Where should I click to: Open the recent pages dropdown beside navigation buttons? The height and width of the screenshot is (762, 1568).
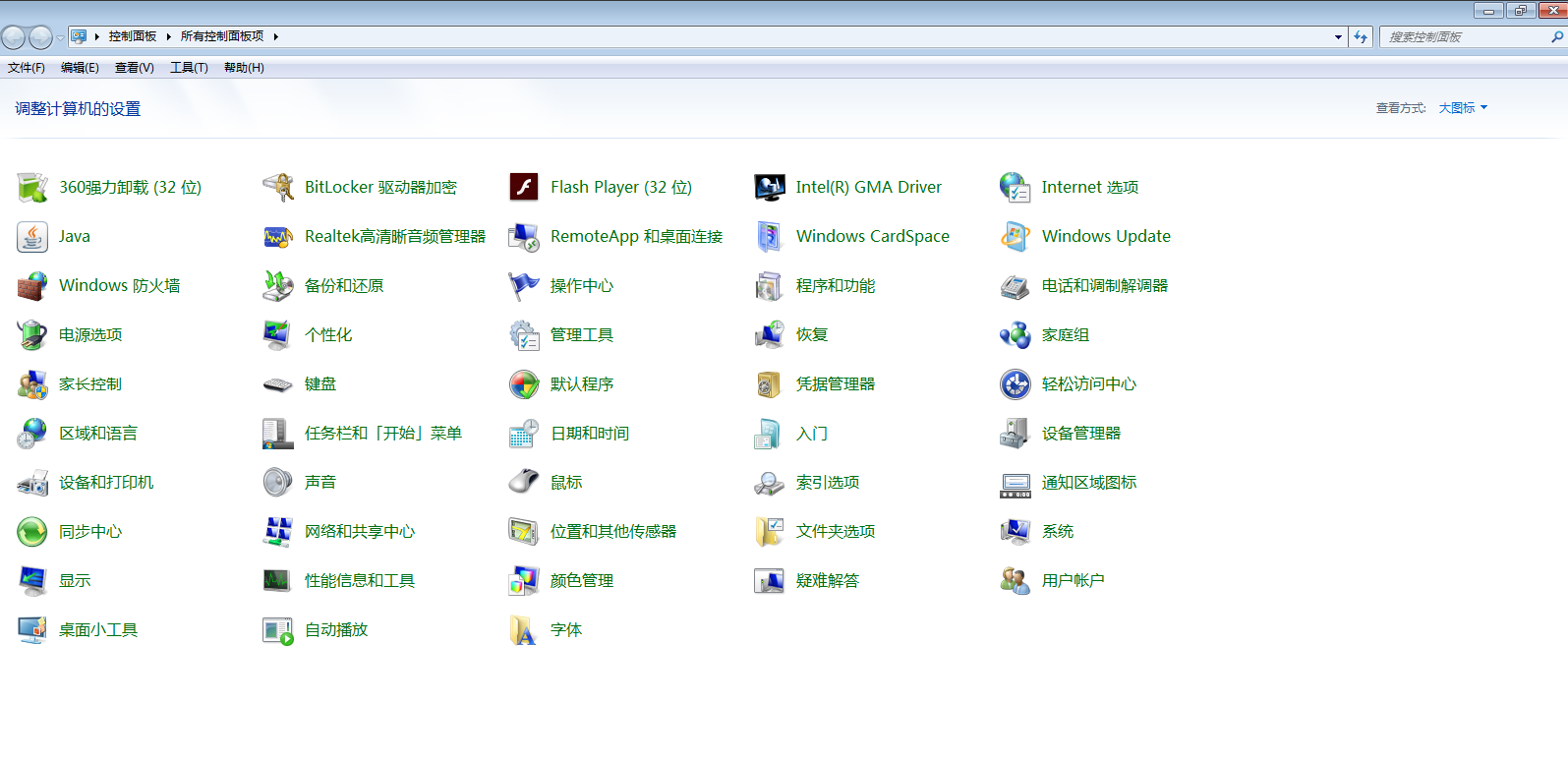tap(60, 37)
